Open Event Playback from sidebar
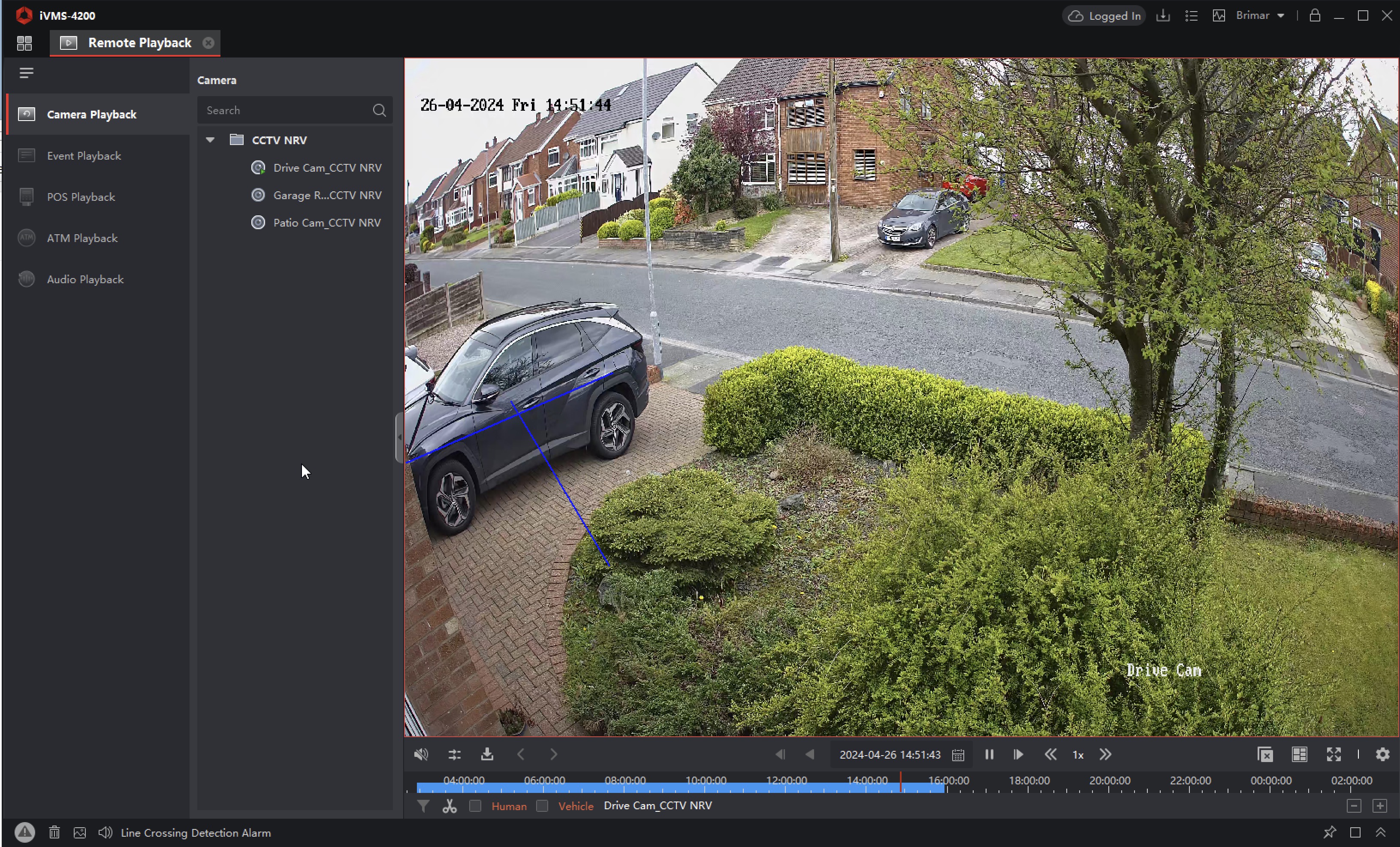Screen dimensions: 1400x847 pos(84,156)
